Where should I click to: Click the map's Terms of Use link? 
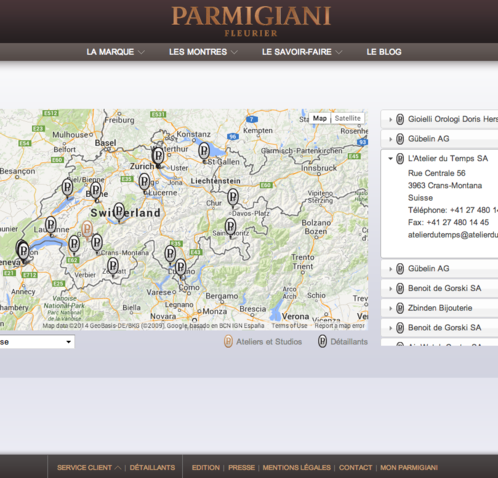tap(289, 326)
